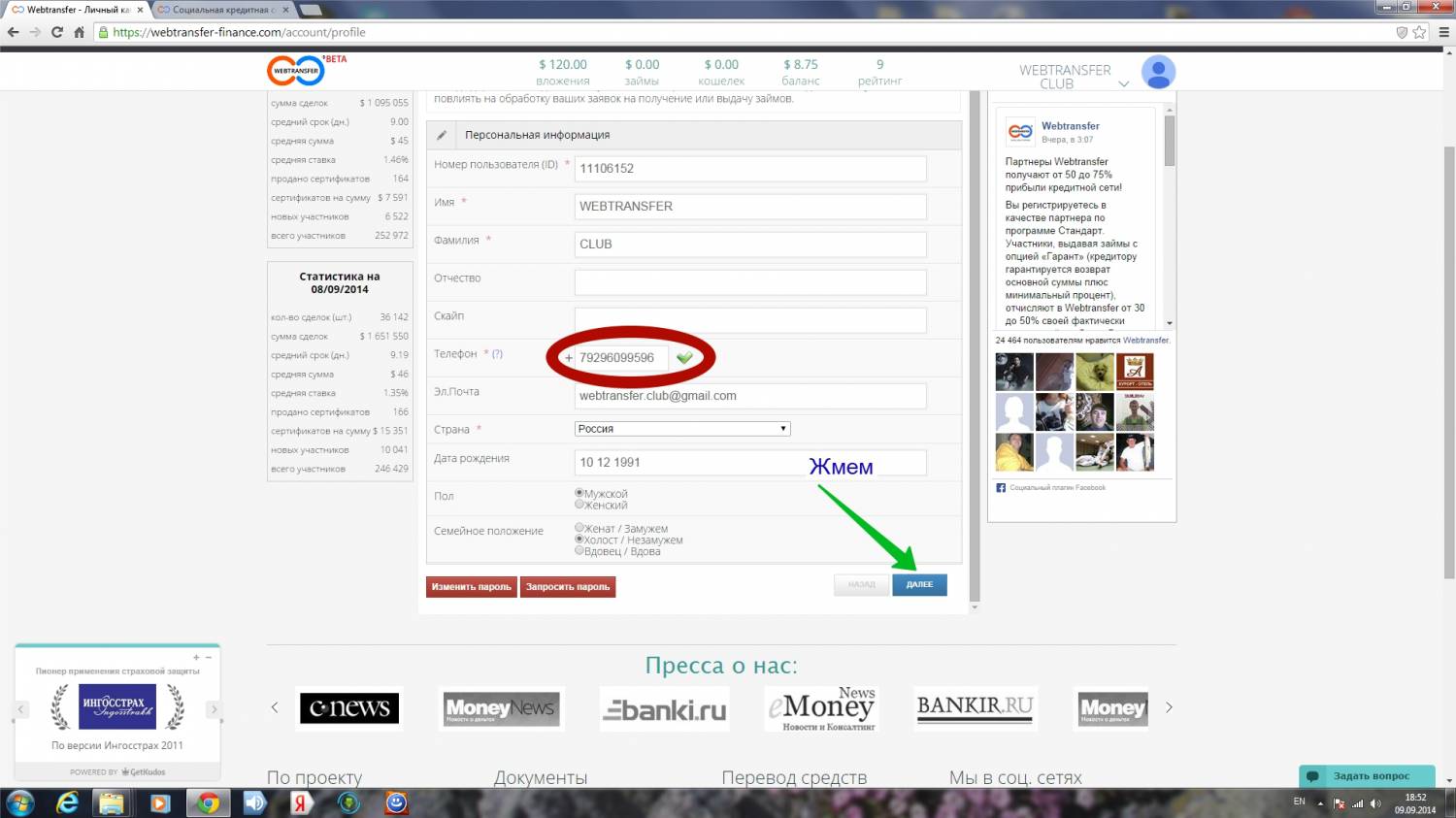Click the browser address bar URL
1456x818 pixels.
[x=239, y=32]
